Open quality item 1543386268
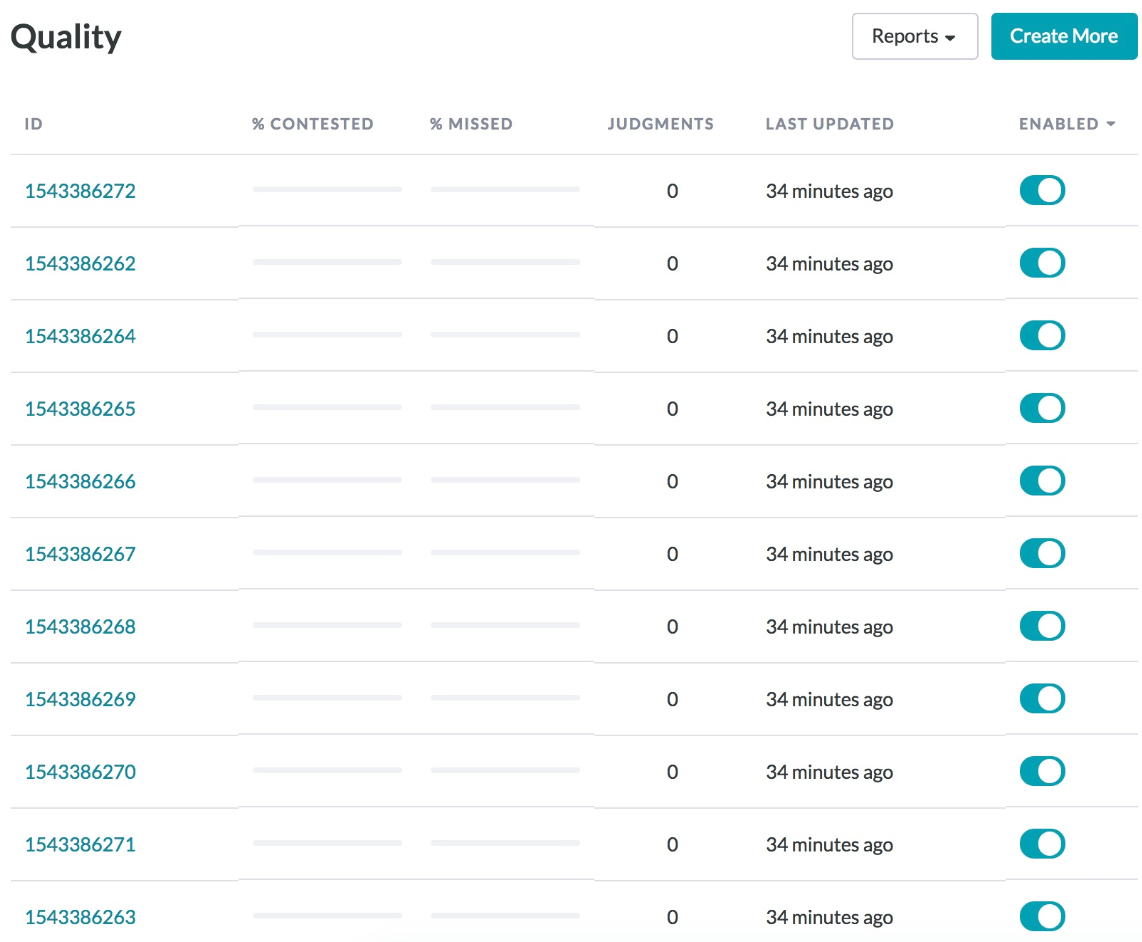 (x=80, y=626)
